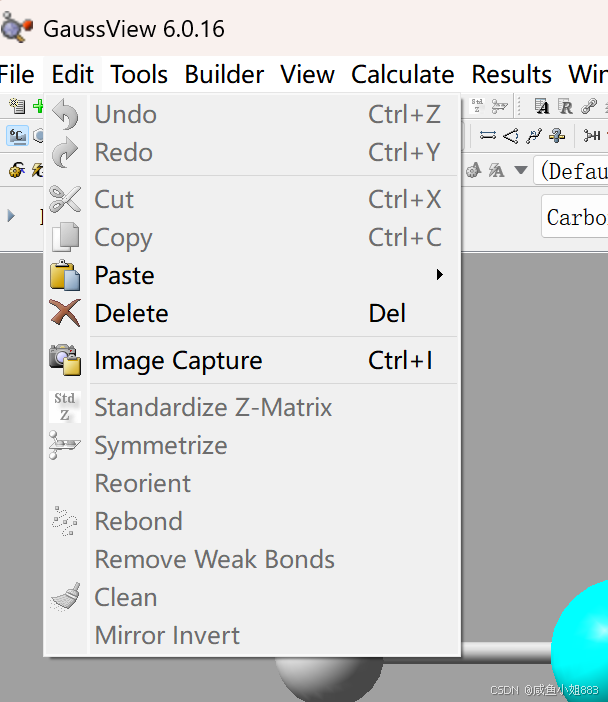Screen dimensions: 608x702
Task: Close the open Edit menu
Action: (73, 74)
